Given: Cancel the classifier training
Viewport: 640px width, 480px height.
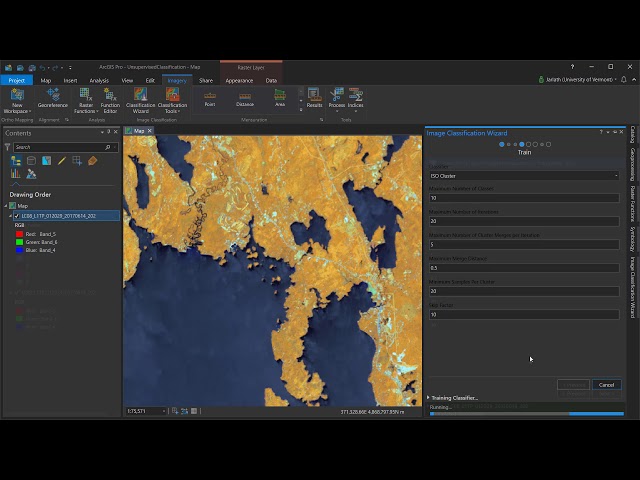Looking at the screenshot, I should 606,384.
